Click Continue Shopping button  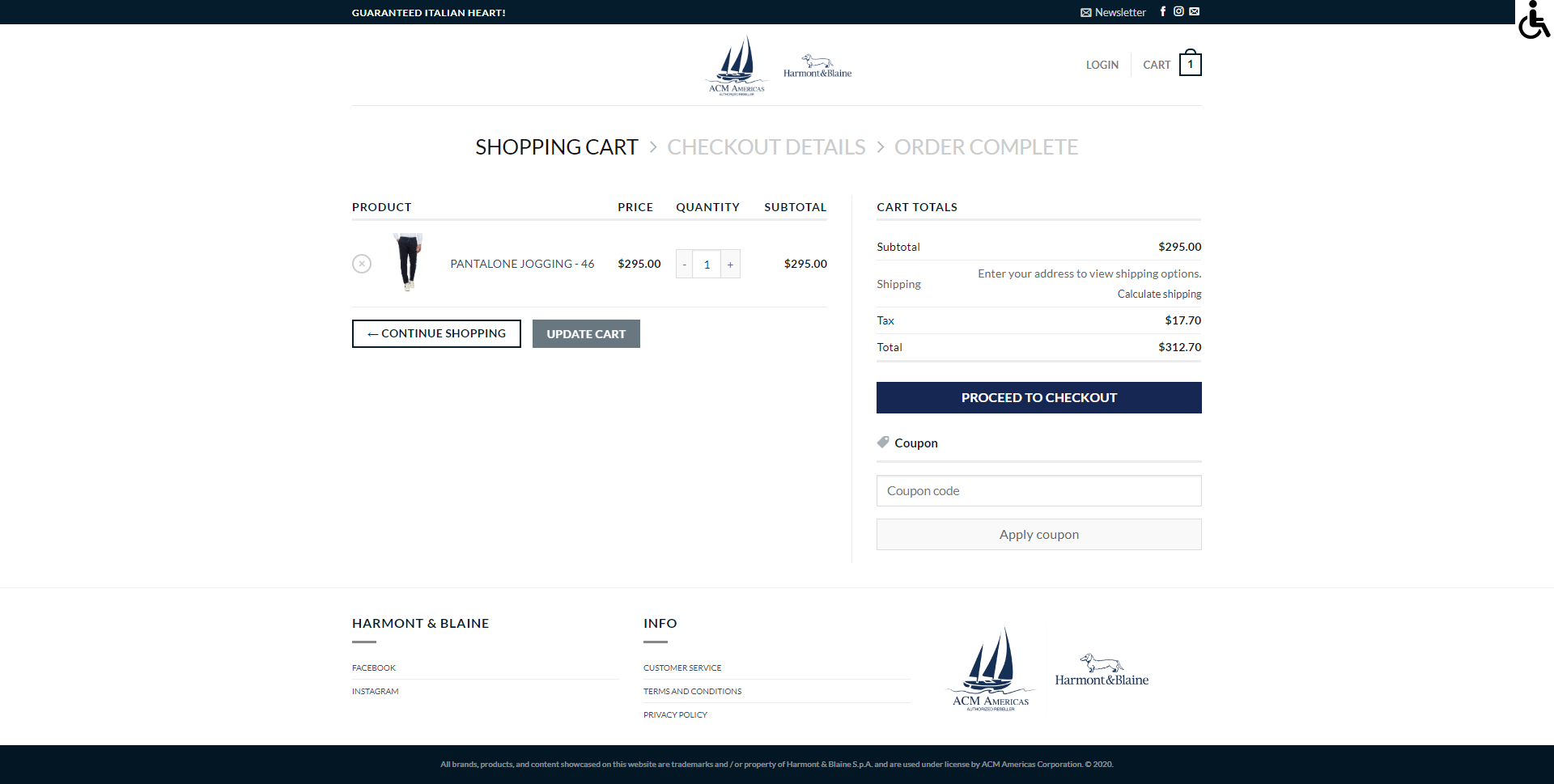(x=436, y=333)
